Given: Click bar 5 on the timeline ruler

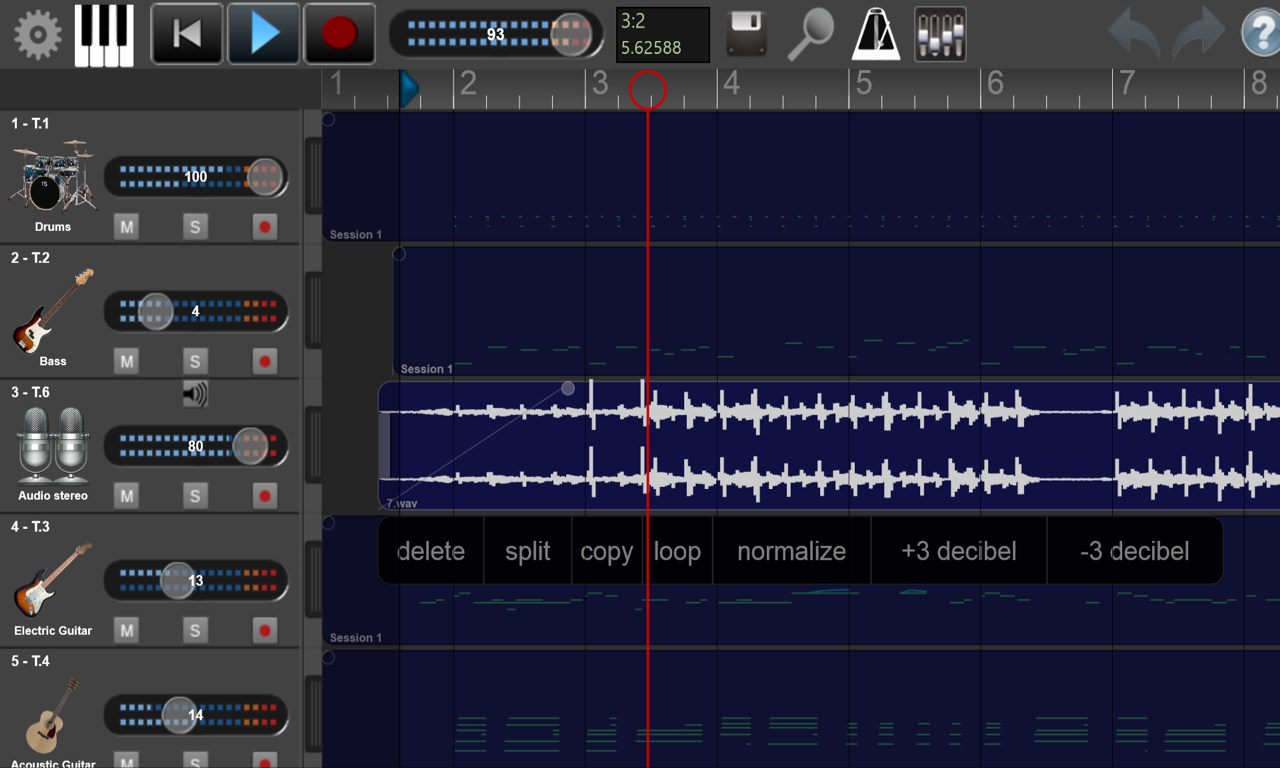Looking at the screenshot, I should click(x=863, y=84).
